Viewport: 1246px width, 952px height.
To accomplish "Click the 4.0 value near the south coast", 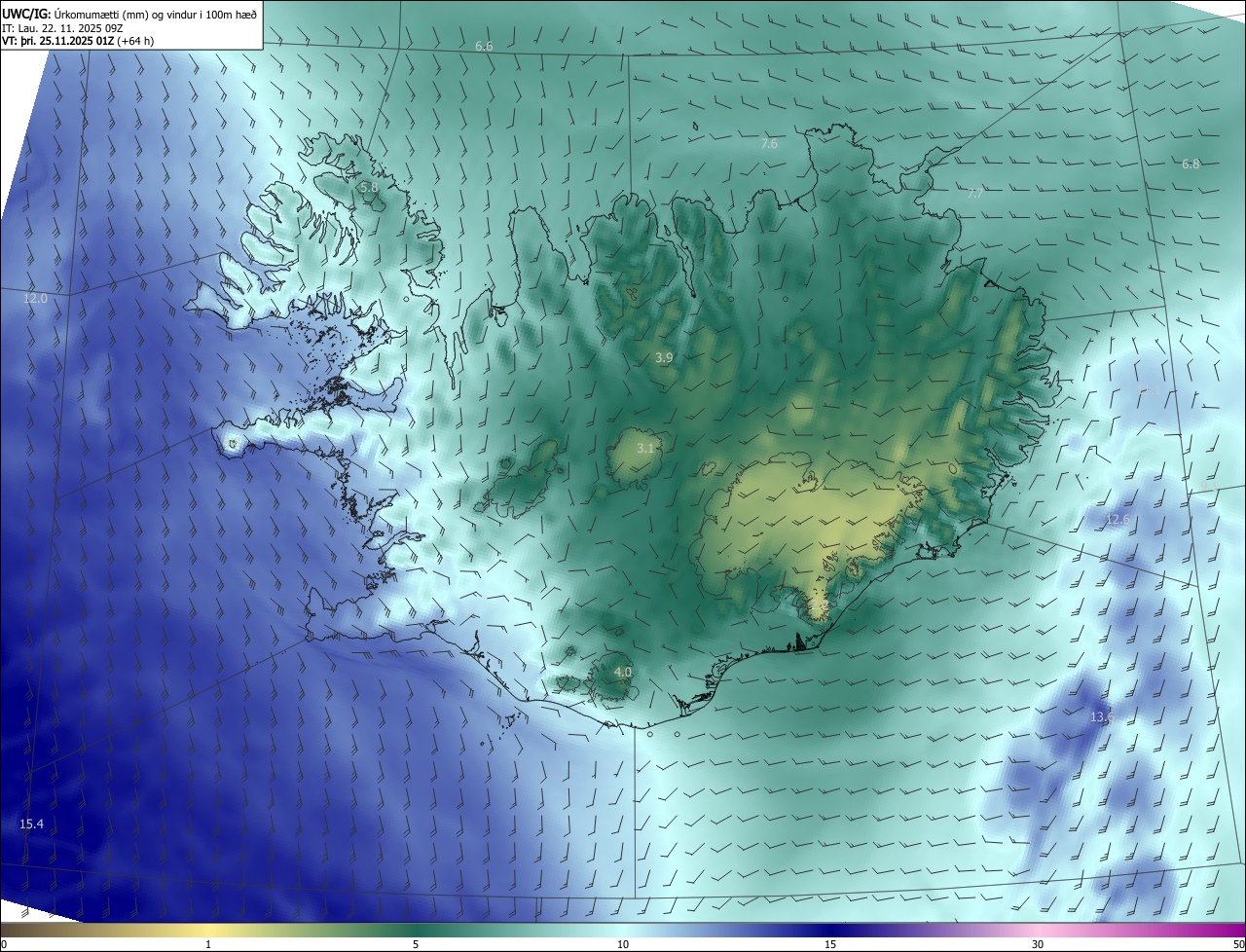I will [x=623, y=673].
